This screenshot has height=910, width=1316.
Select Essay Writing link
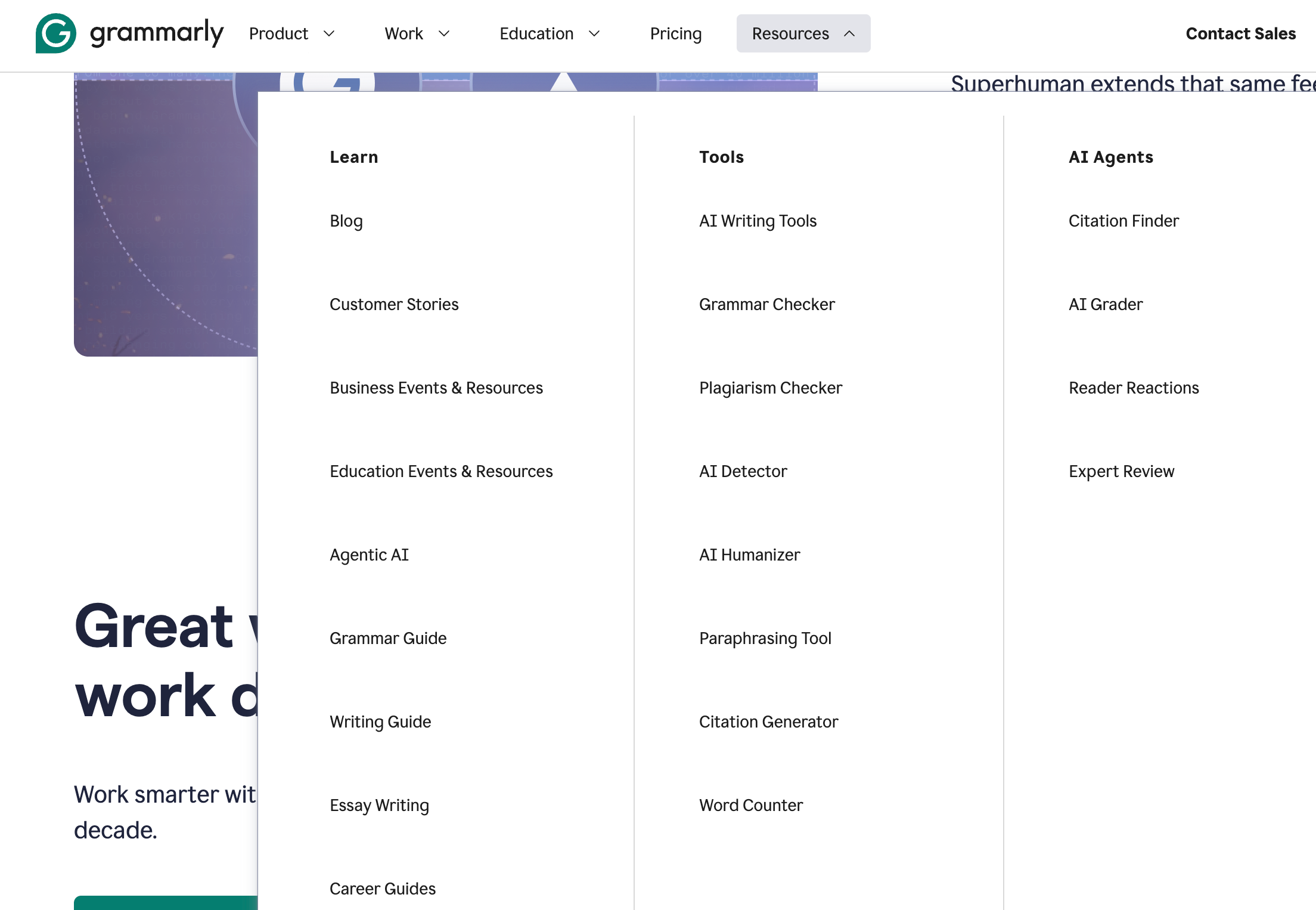379,806
